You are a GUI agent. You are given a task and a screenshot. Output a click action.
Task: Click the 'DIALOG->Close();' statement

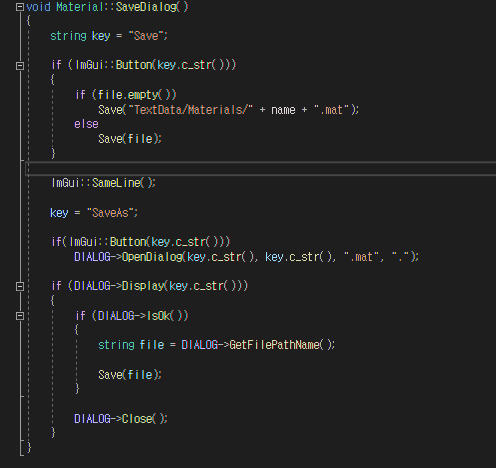click(x=121, y=419)
